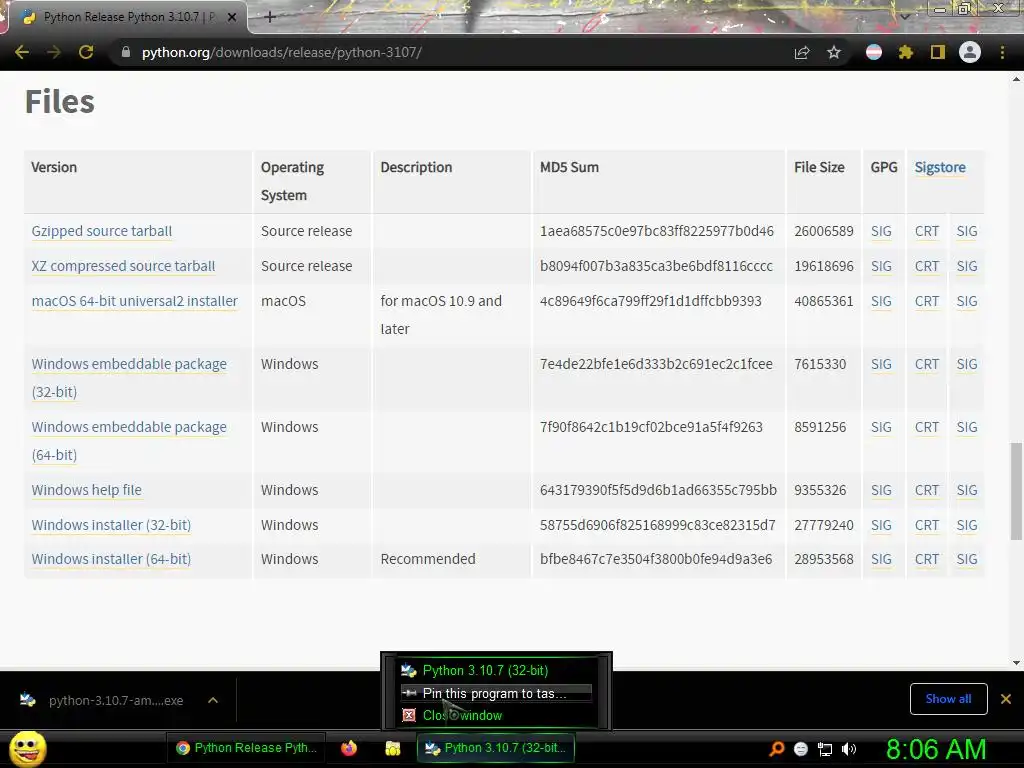The image size is (1024, 768).
Task: Click the scrollbar down arrow
Action: [1016, 662]
